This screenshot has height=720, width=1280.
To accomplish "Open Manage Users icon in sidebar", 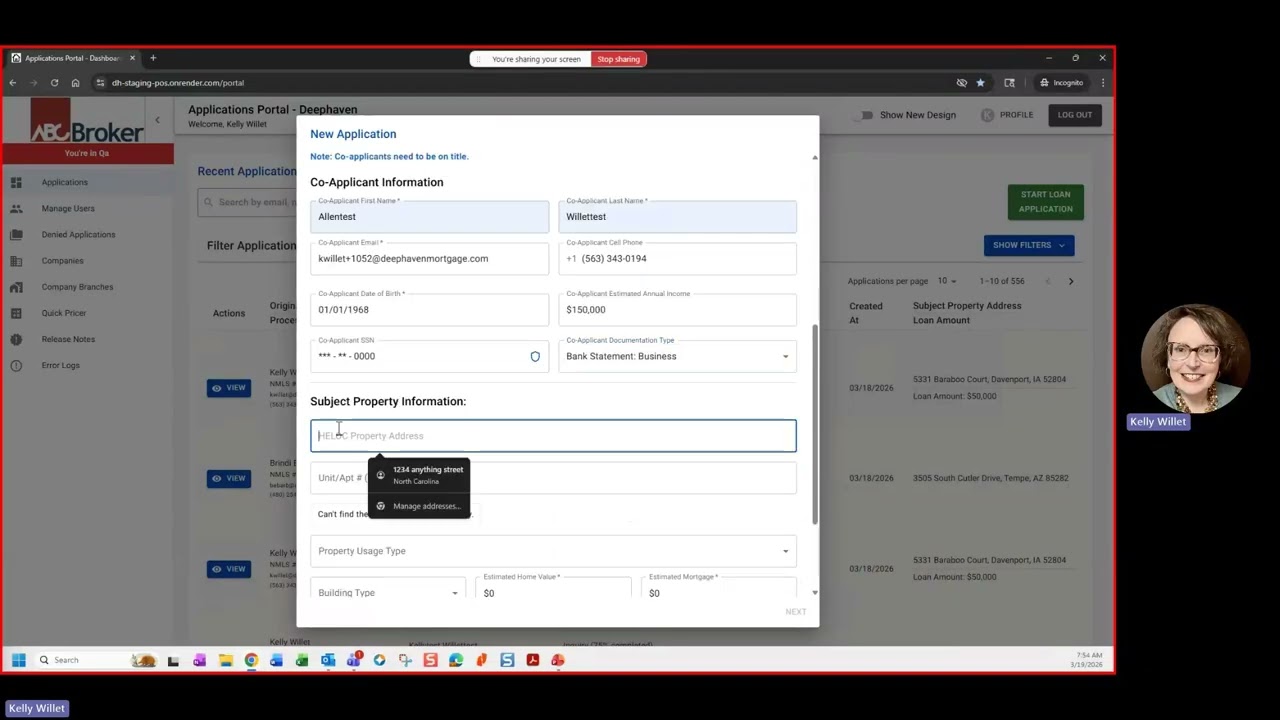I will pyautogui.click(x=16, y=209).
